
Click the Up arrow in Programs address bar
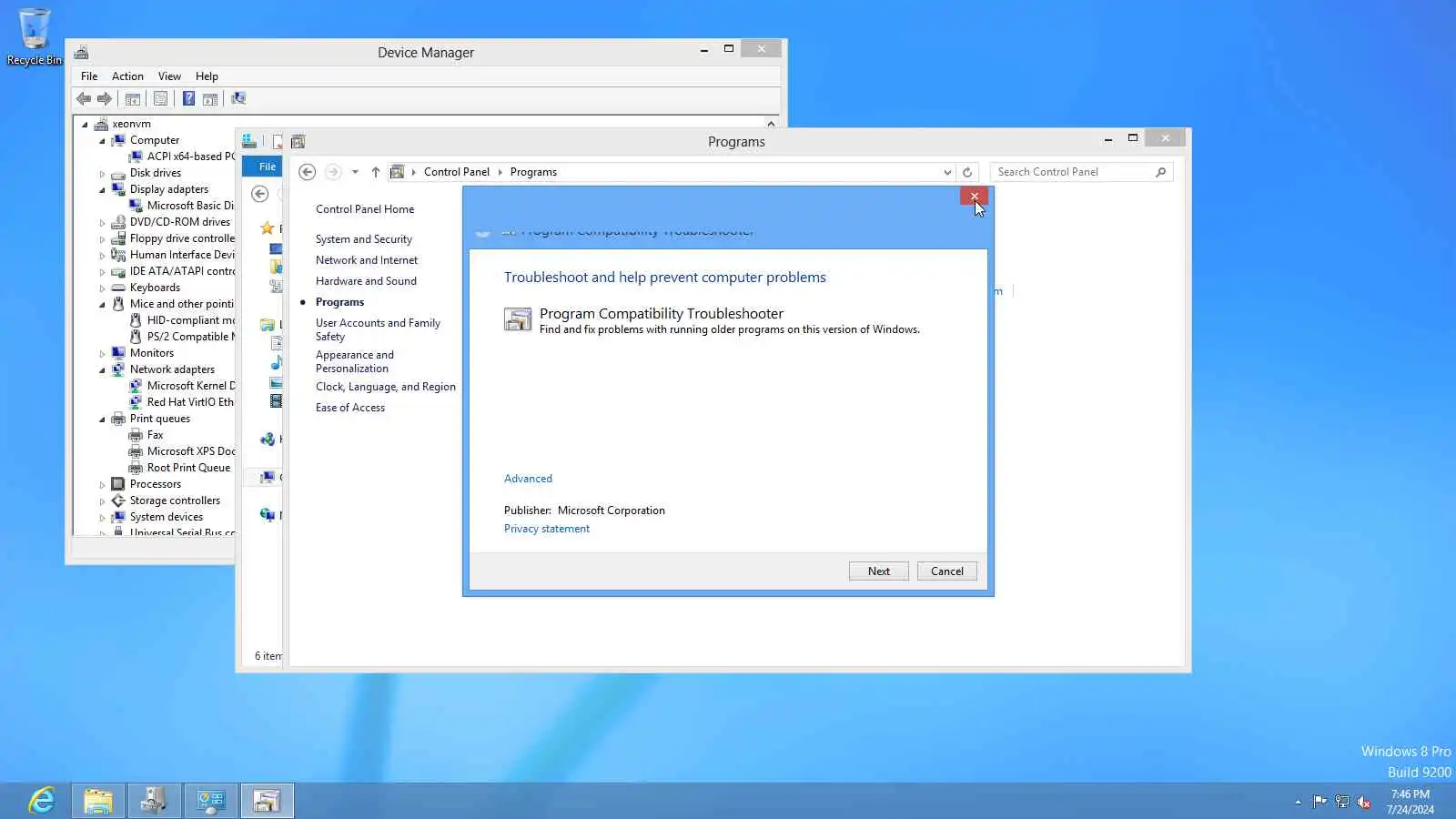[376, 172]
